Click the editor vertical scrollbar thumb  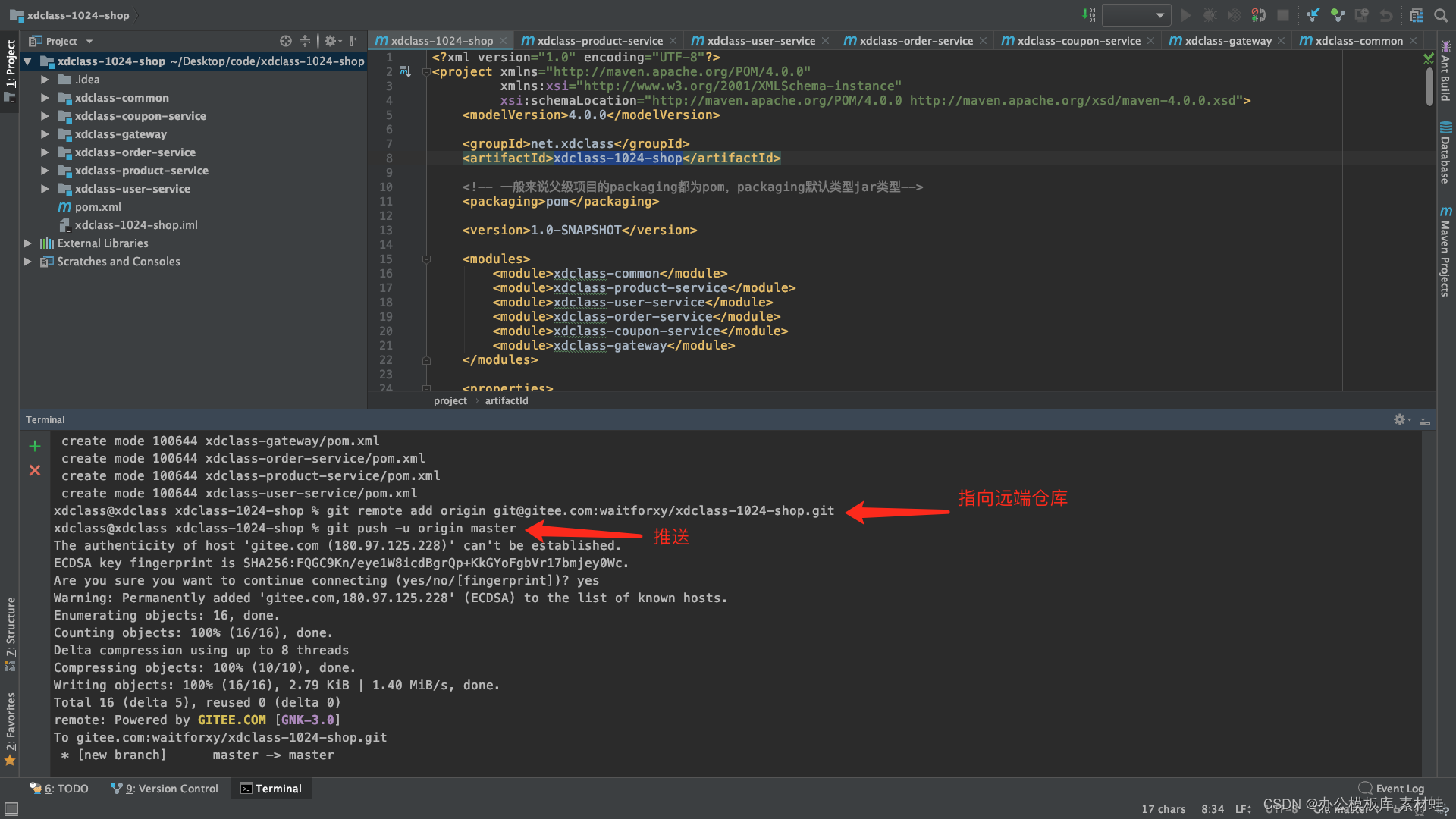(1429, 86)
